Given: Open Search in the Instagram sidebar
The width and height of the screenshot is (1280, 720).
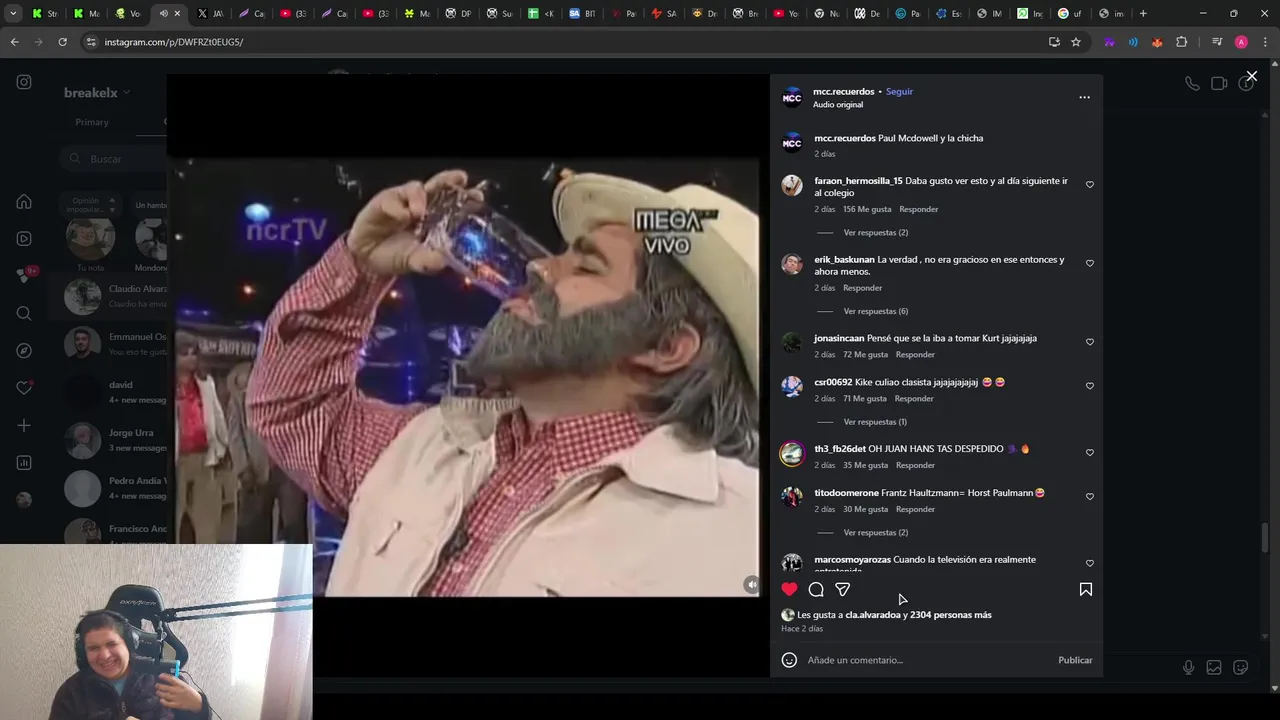Looking at the screenshot, I should pos(24,313).
